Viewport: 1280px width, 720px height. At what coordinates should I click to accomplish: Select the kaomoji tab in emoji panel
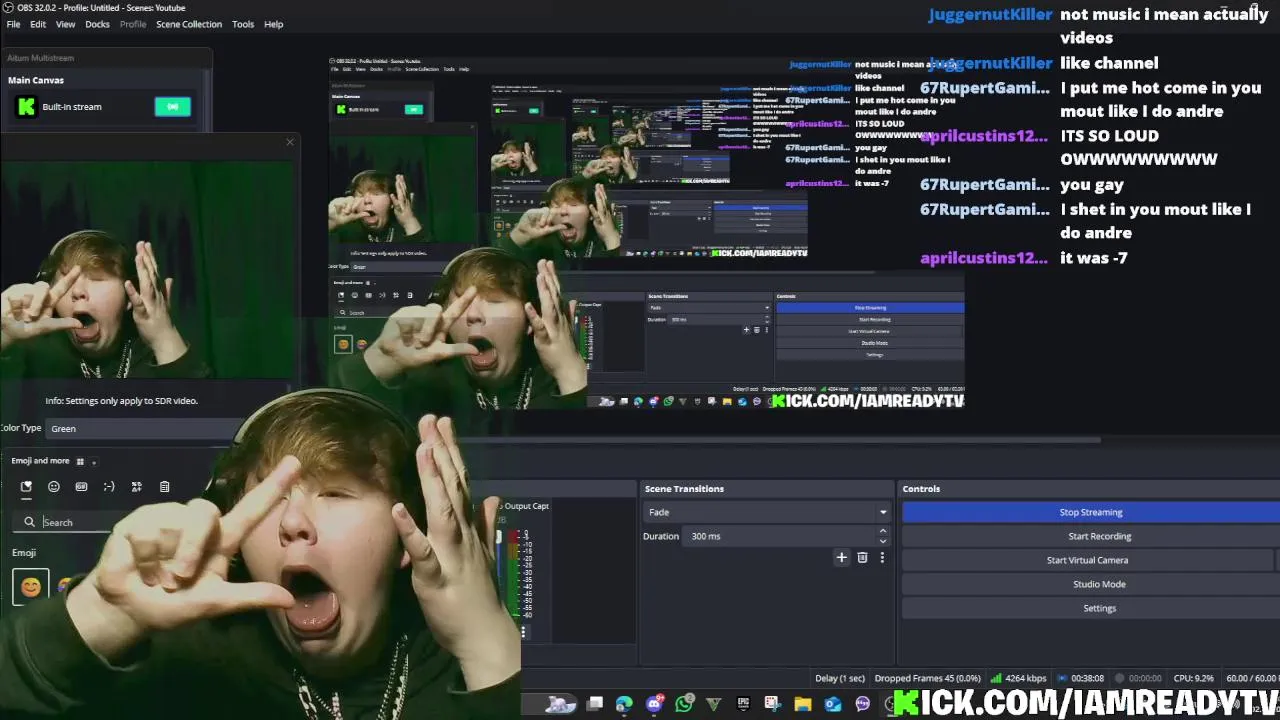pyautogui.click(x=109, y=487)
